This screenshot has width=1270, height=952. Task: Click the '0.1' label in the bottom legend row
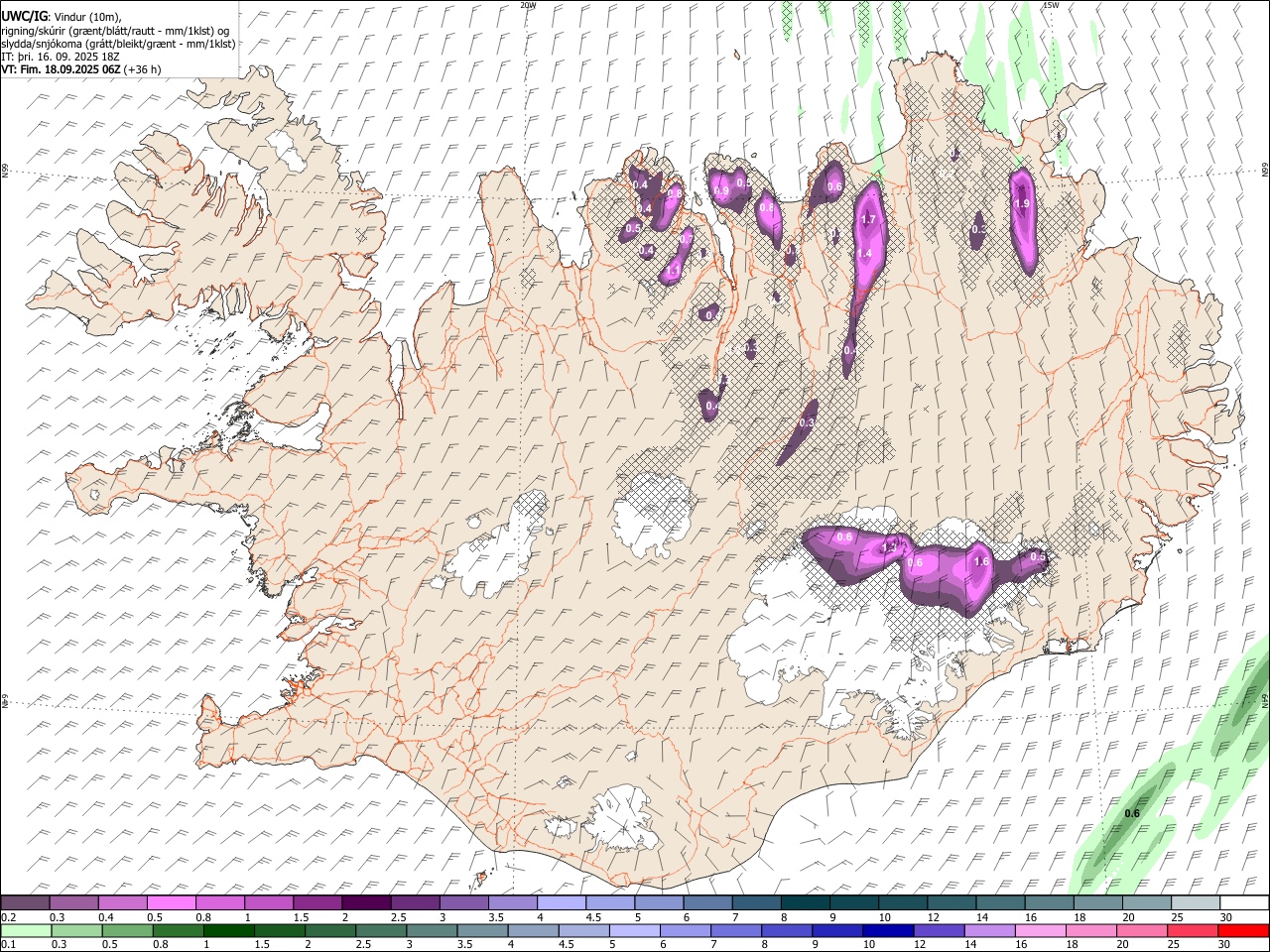(x=7, y=945)
